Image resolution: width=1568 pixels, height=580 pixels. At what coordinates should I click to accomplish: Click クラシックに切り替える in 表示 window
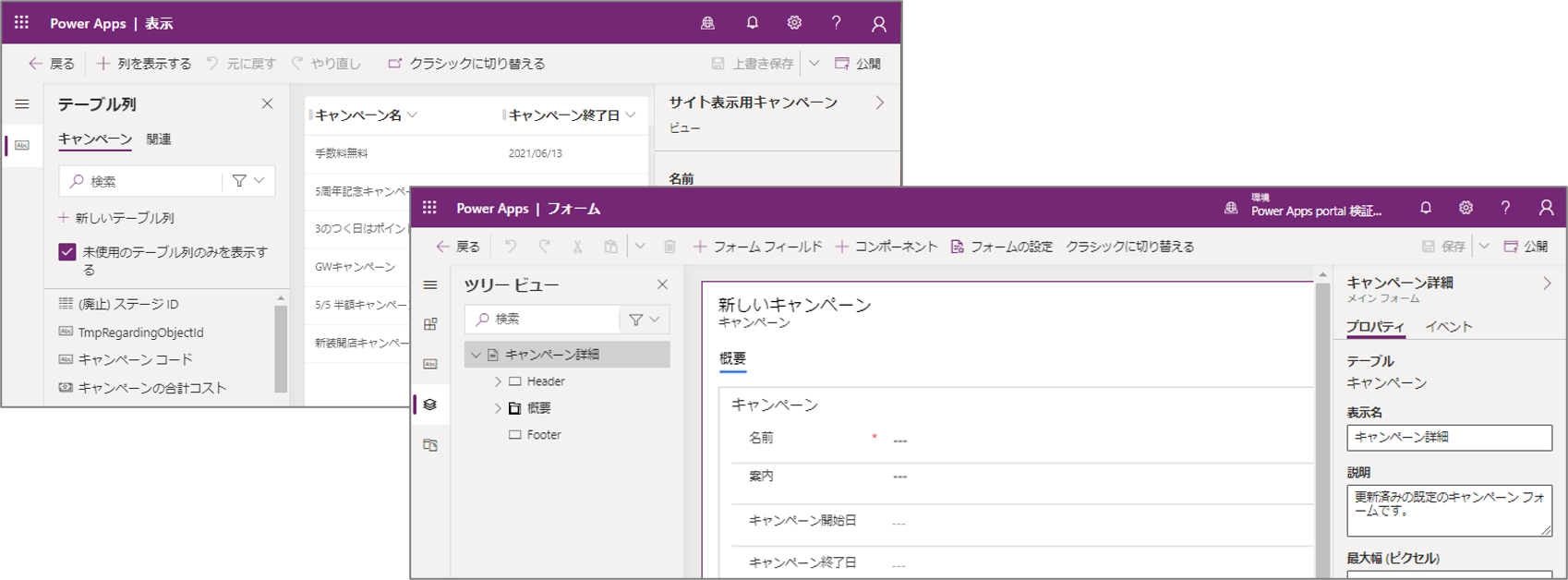[466, 64]
